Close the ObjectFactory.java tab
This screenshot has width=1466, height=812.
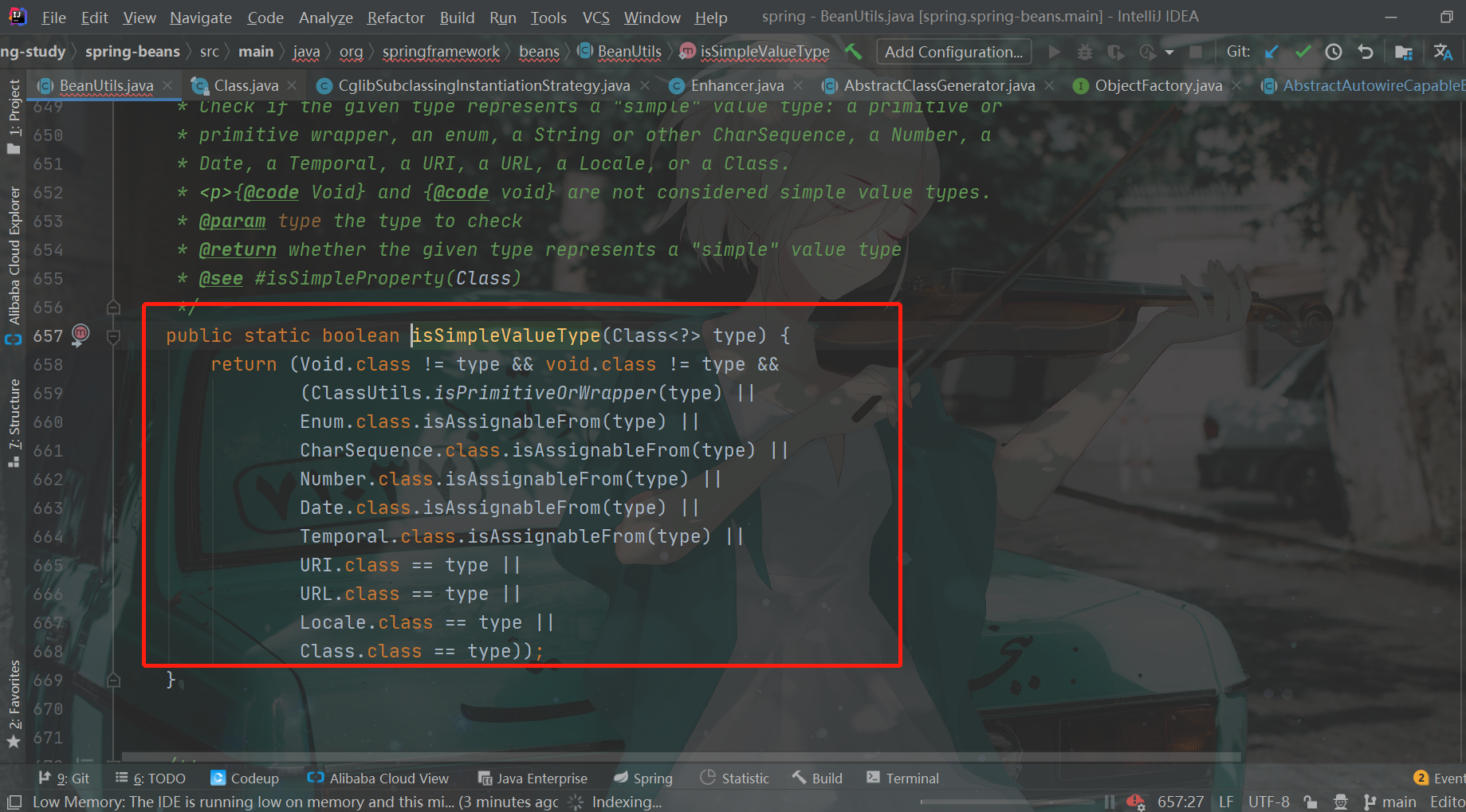coord(1236,85)
